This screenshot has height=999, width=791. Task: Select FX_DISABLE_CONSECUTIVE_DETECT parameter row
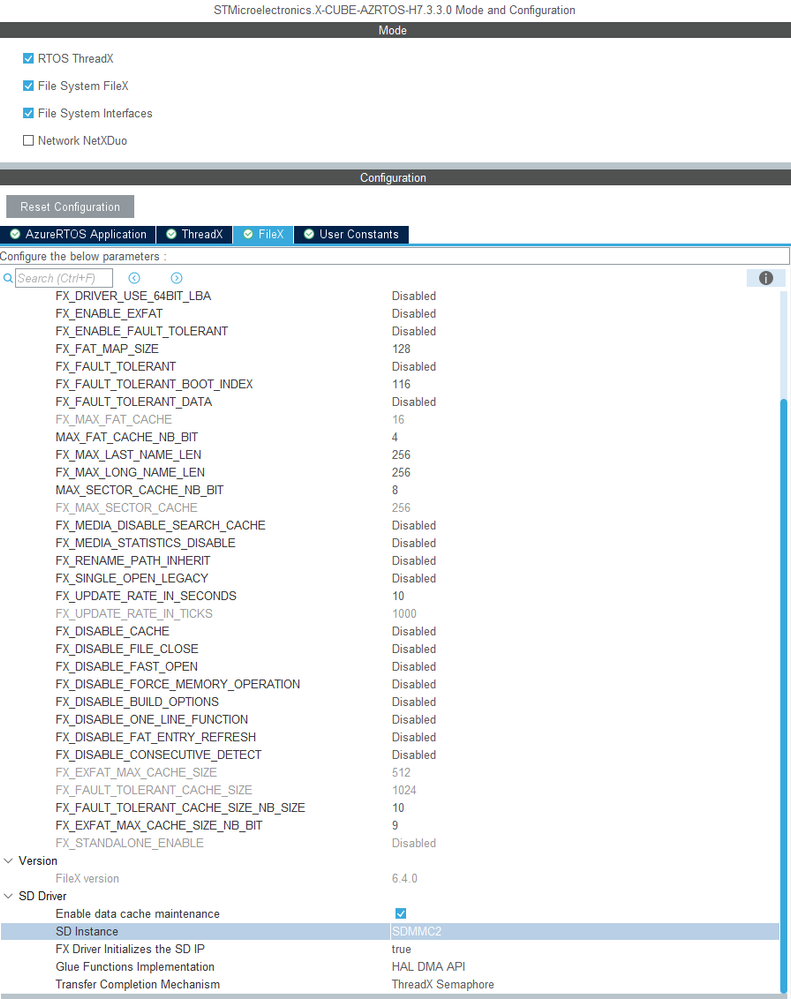click(389, 755)
